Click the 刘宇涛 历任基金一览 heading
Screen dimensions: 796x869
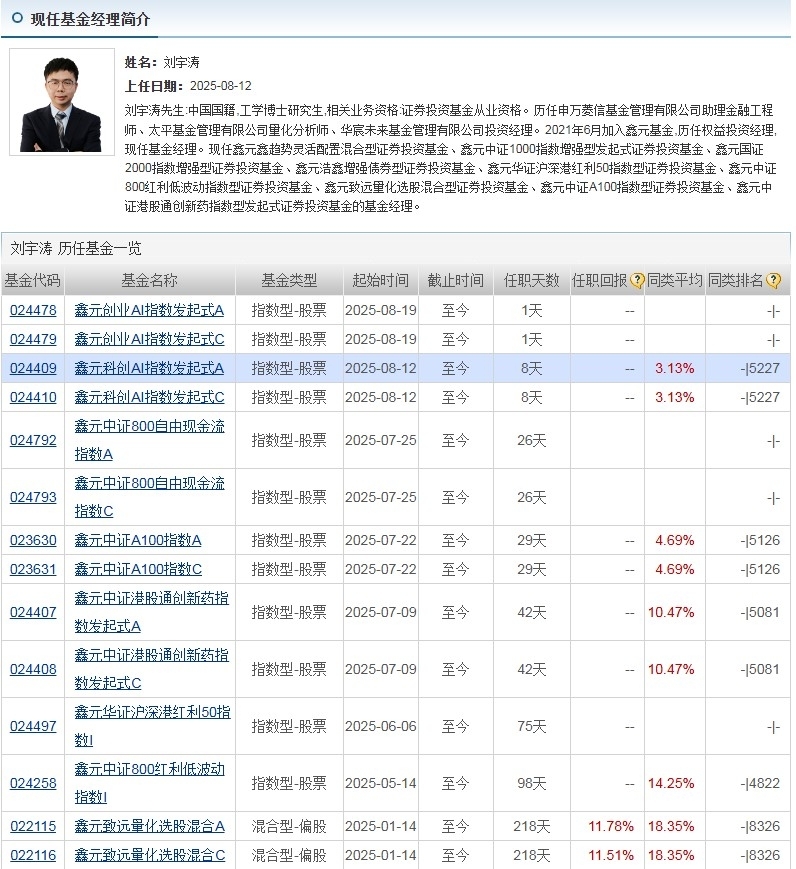76,248
